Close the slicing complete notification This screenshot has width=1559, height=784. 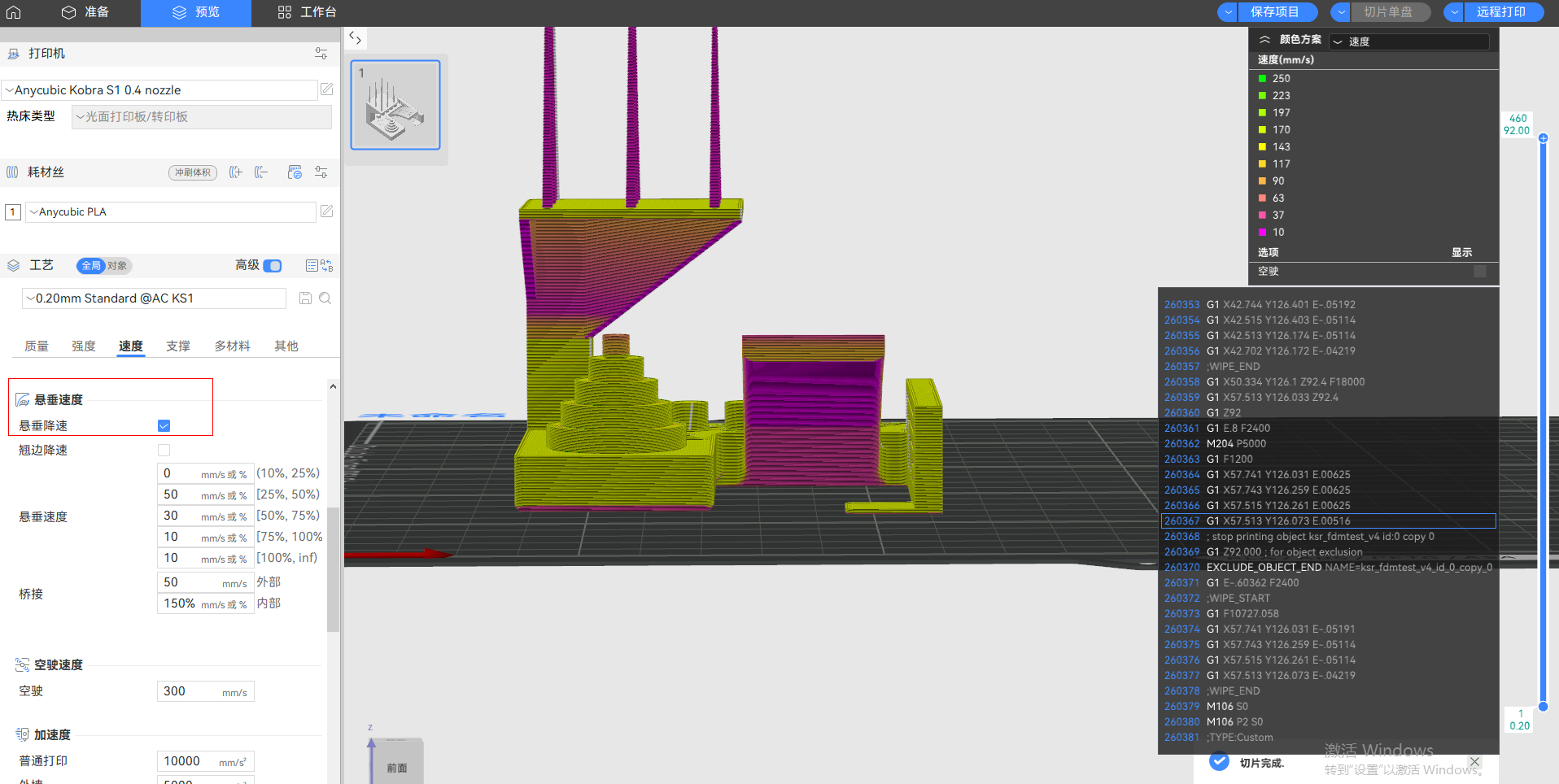click(1474, 762)
